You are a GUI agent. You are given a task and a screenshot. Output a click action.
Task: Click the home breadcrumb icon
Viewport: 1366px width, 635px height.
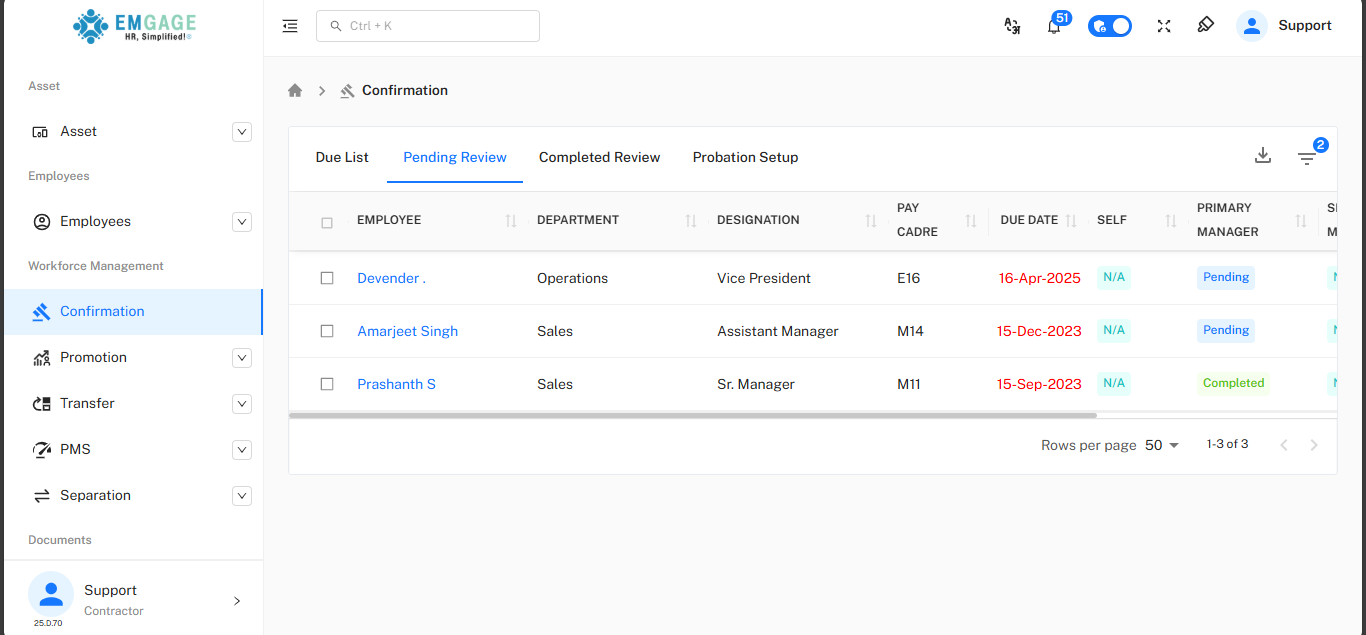pyautogui.click(x=295, y=90)
